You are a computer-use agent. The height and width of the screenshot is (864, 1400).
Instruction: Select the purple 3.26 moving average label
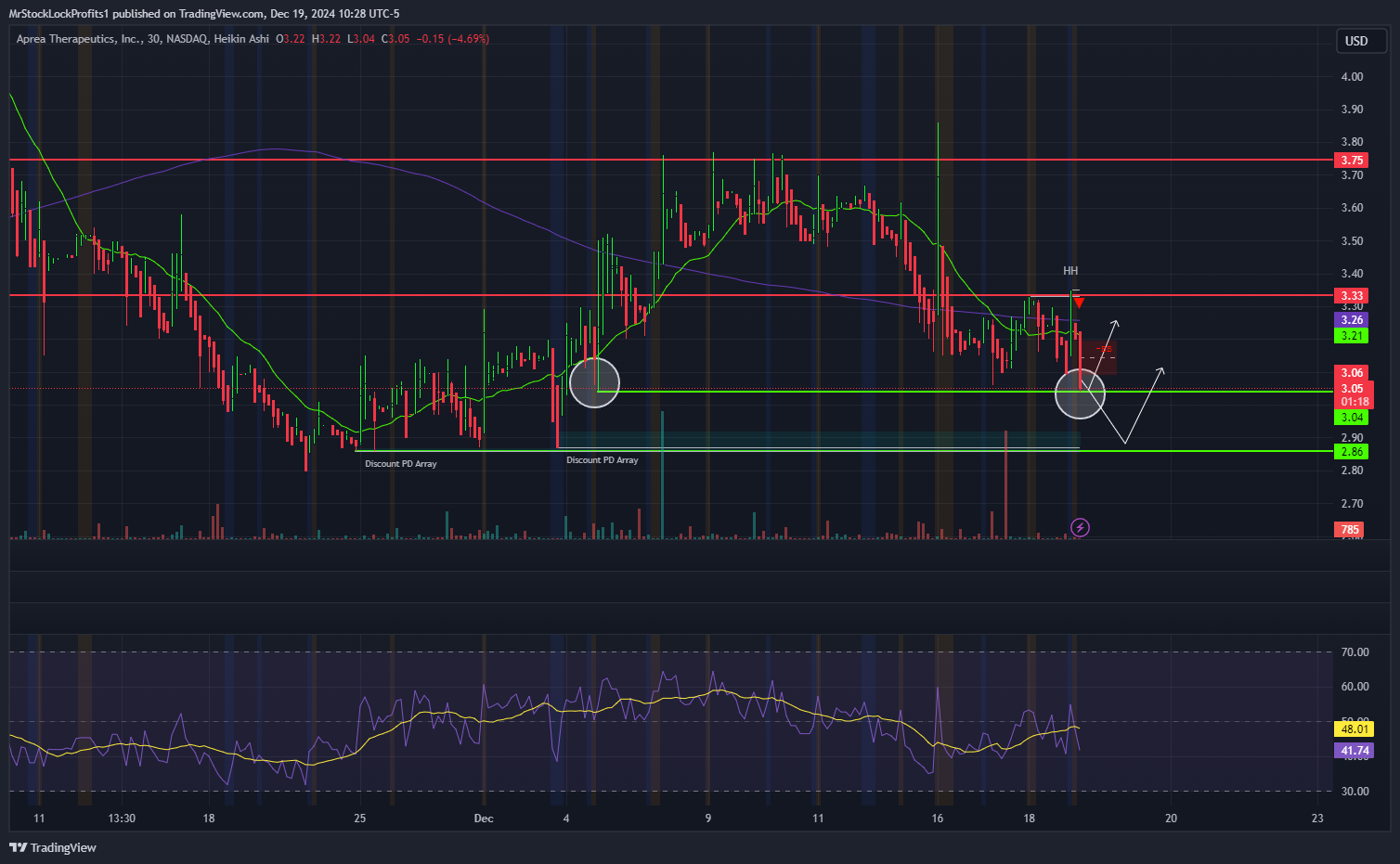(x=1352, y=320)
